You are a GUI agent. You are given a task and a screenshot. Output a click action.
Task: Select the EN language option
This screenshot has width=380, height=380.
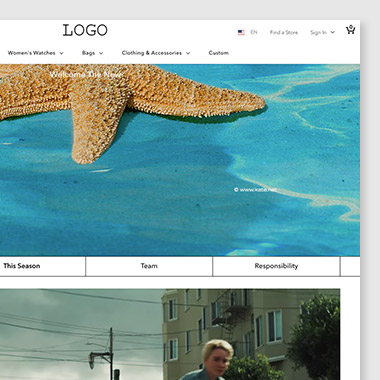click(254, 32)
